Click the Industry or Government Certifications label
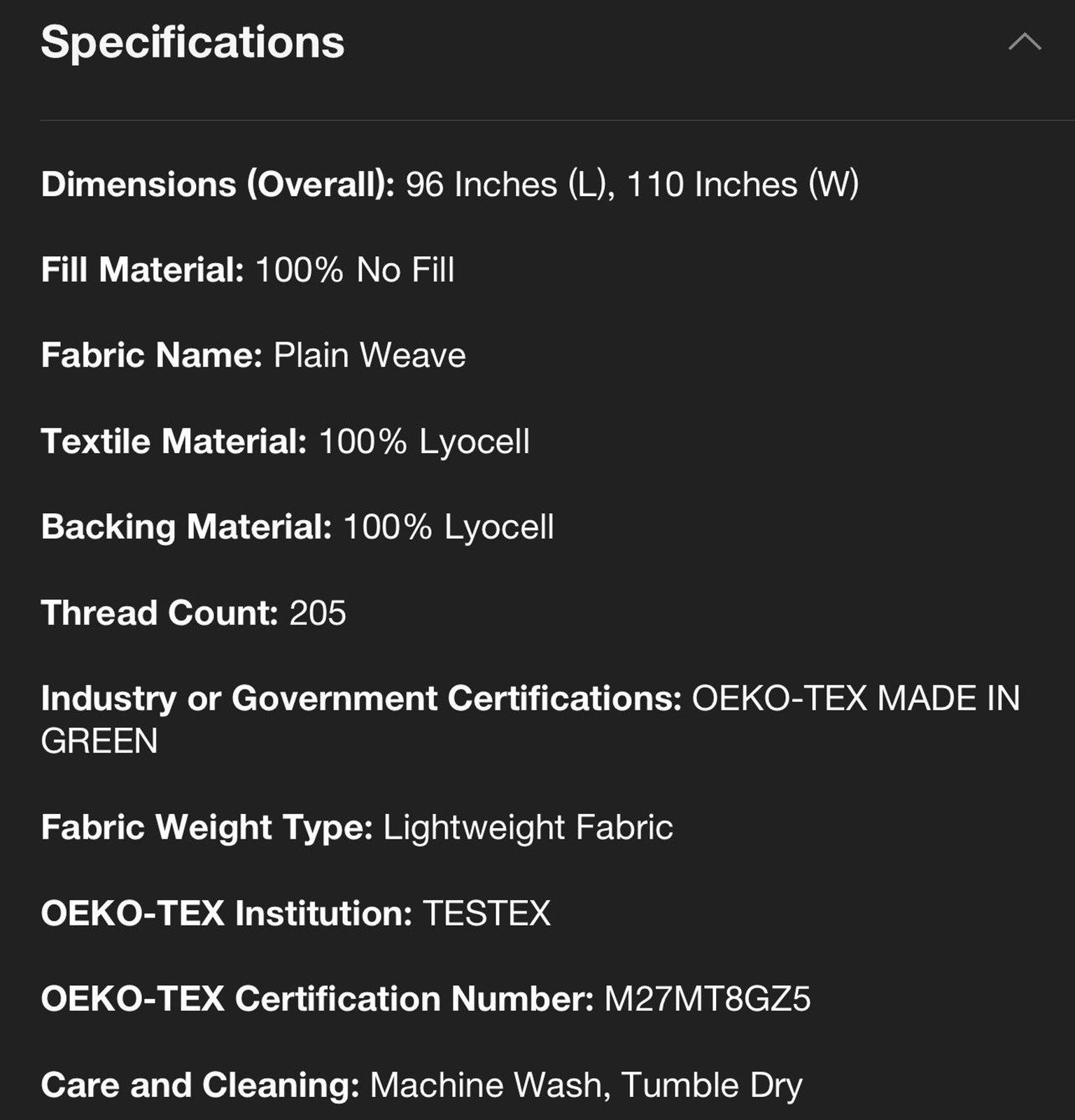Viewport: 1075px width, 1120px height. click(x=361, y=699)
